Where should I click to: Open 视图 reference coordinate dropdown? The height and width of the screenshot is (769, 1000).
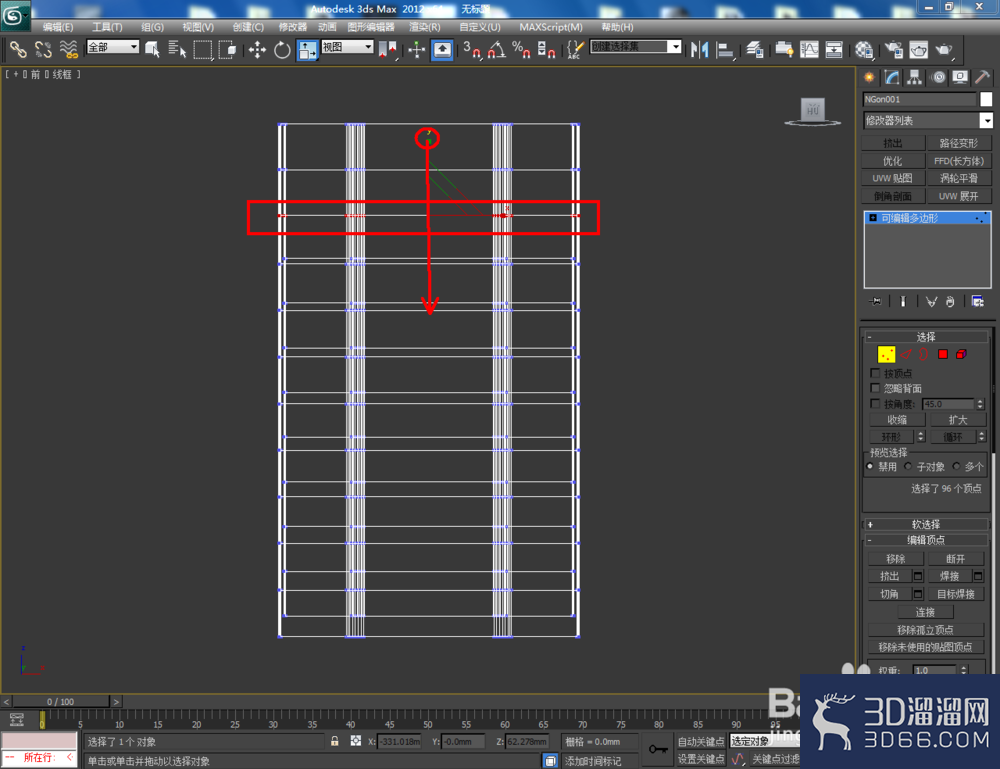(x=348, y=47)
